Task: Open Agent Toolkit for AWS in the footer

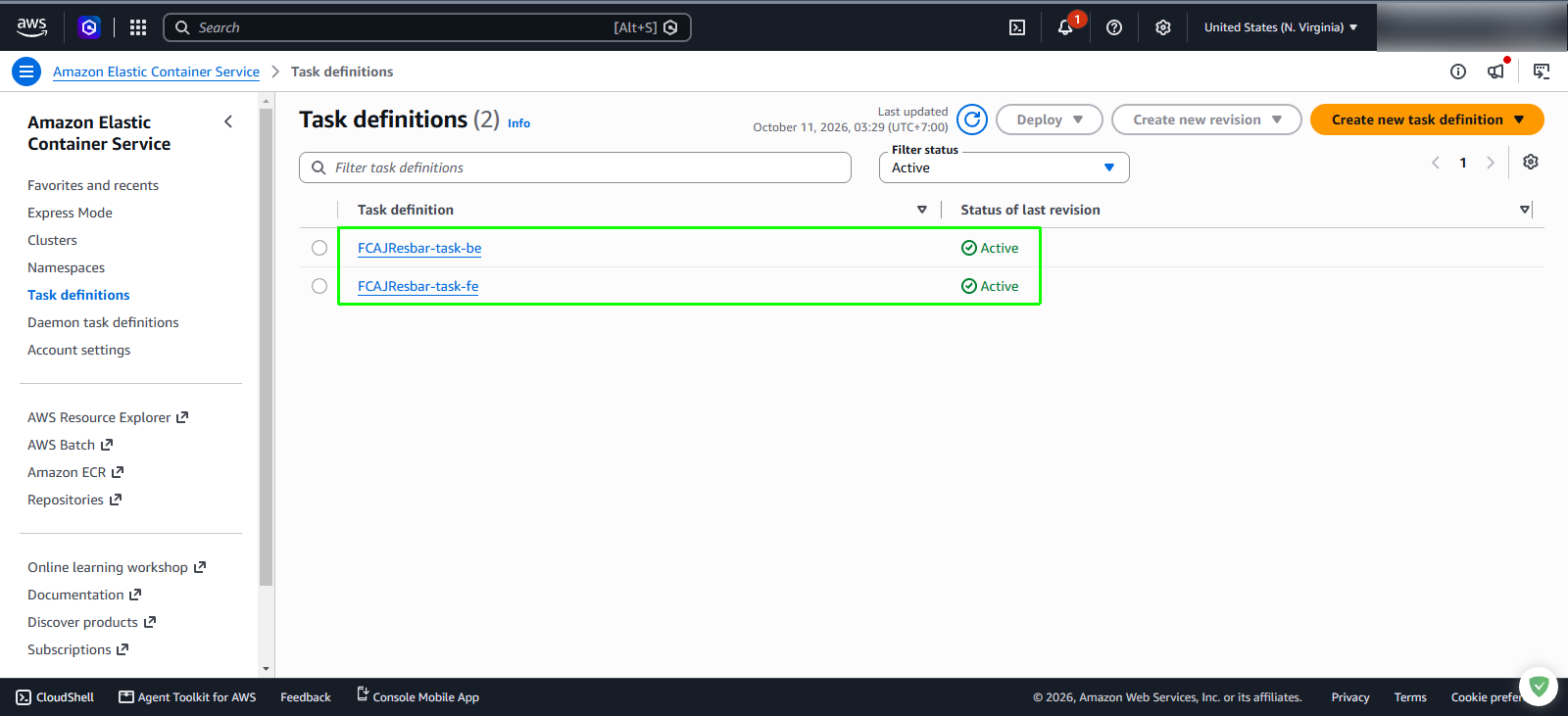Action: click(187, 697)
